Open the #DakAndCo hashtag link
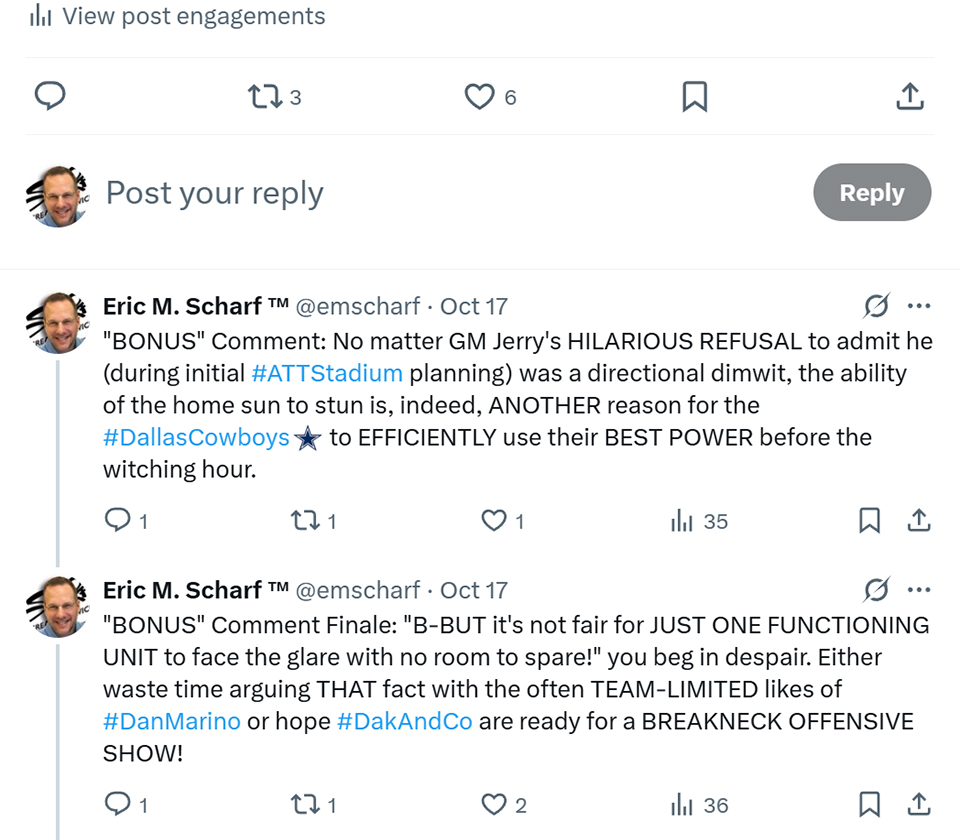 [404, 721]
